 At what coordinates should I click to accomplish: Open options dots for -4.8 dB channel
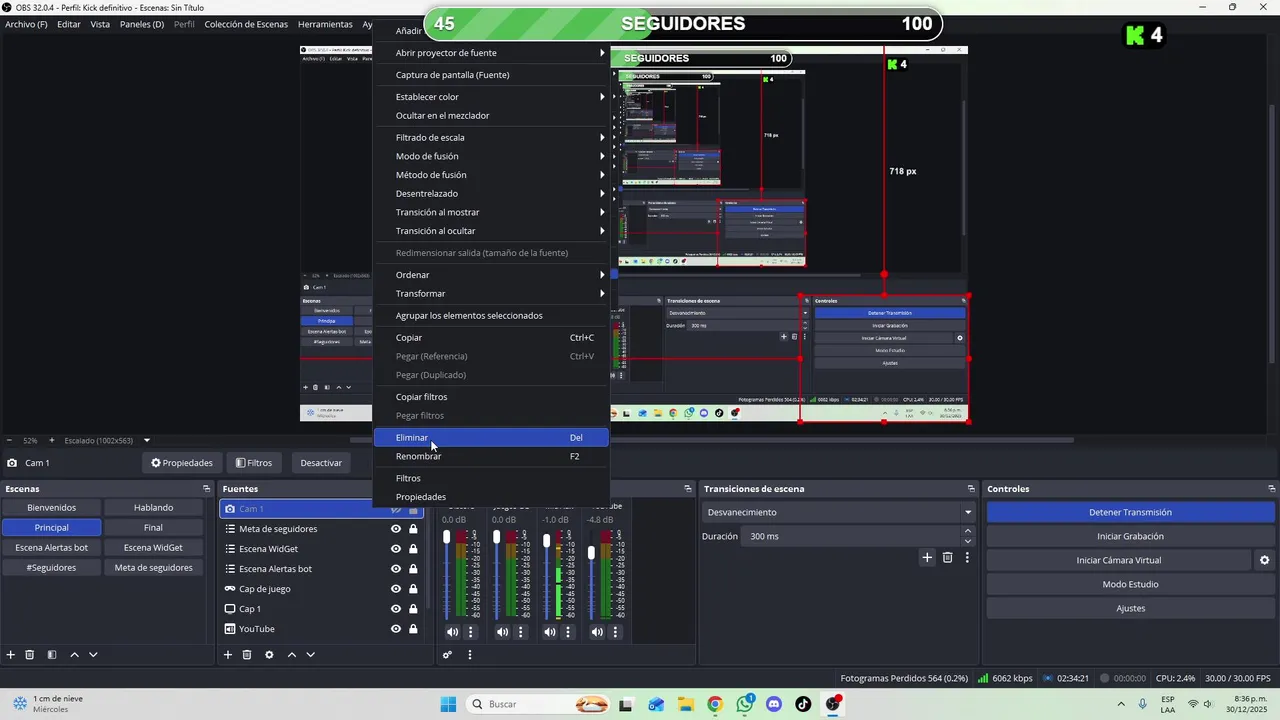click(615, 632)
